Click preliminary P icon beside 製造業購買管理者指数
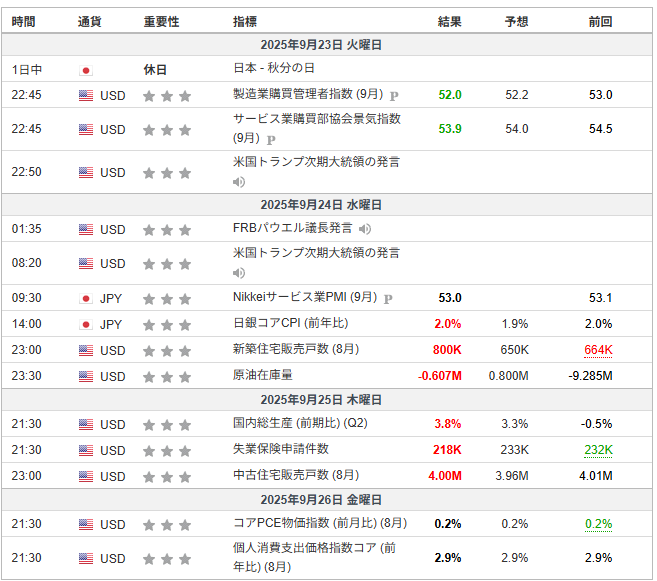The height and width of the screenshot is (581, 657). pyautogui.click(x=394, y=96)
